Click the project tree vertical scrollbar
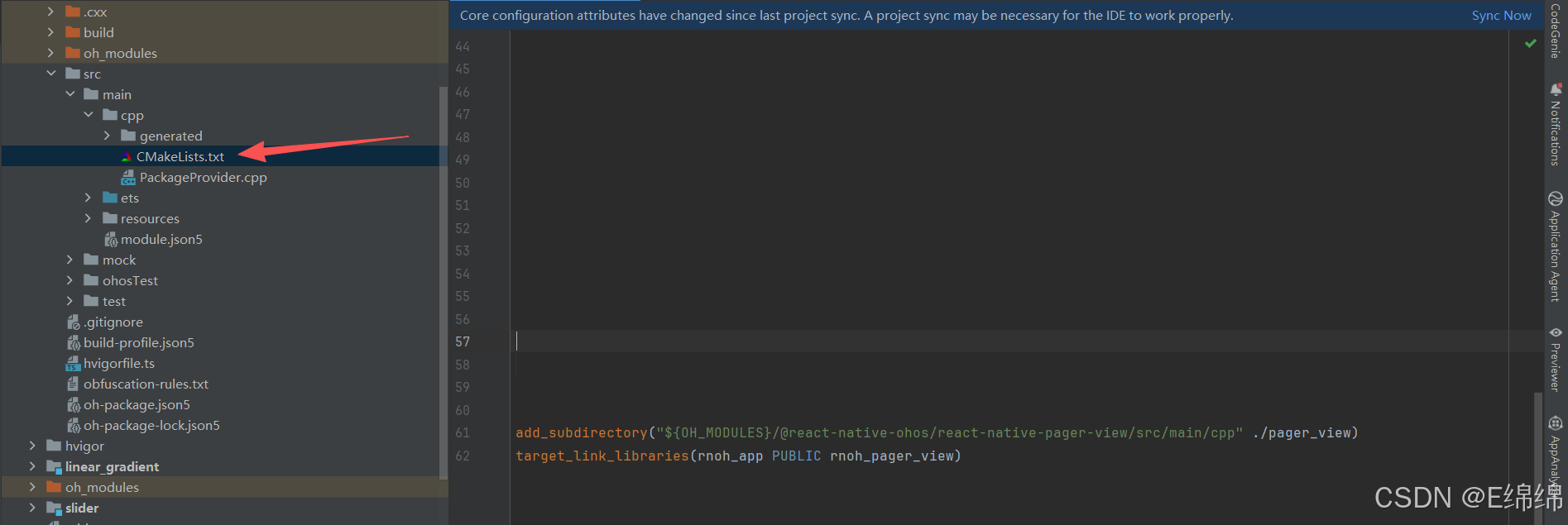The height and width of the screenshot is (525, 1568). pyautogui.click(x=444, y=281)
